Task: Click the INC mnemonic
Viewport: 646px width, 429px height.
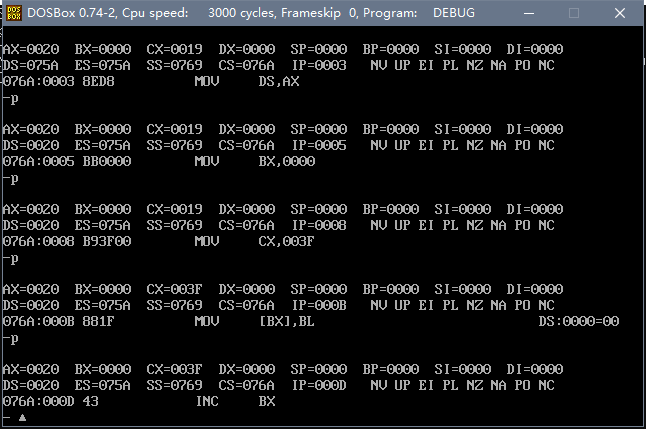Action: [207, 401]
